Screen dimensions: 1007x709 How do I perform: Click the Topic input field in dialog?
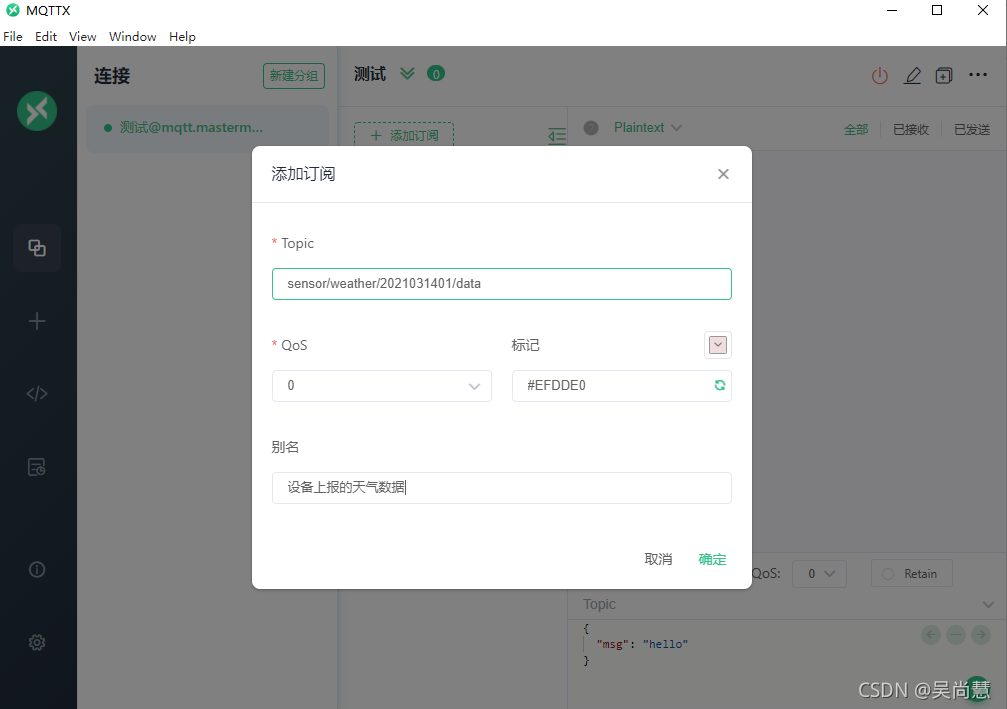click(502, 284)
